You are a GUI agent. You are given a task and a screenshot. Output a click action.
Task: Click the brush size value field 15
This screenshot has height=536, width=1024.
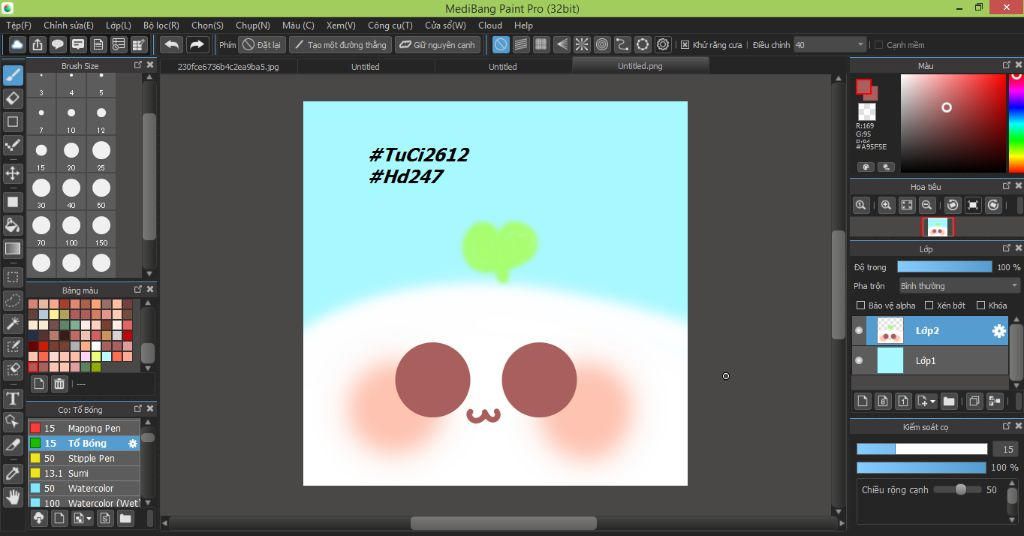point(1007,449)
